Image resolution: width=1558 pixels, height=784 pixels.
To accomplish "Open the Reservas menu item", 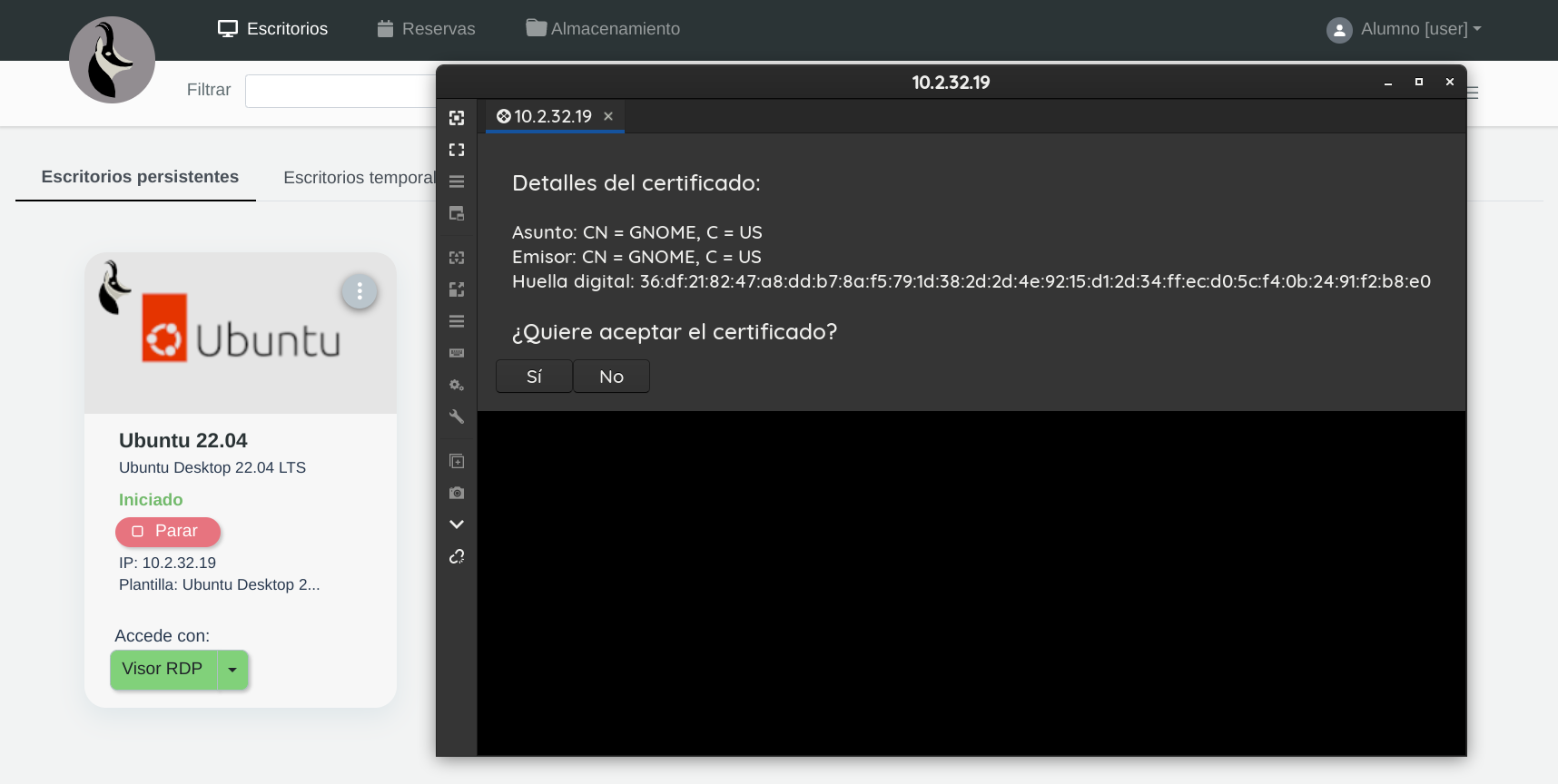I will click(x=426, y=29).
